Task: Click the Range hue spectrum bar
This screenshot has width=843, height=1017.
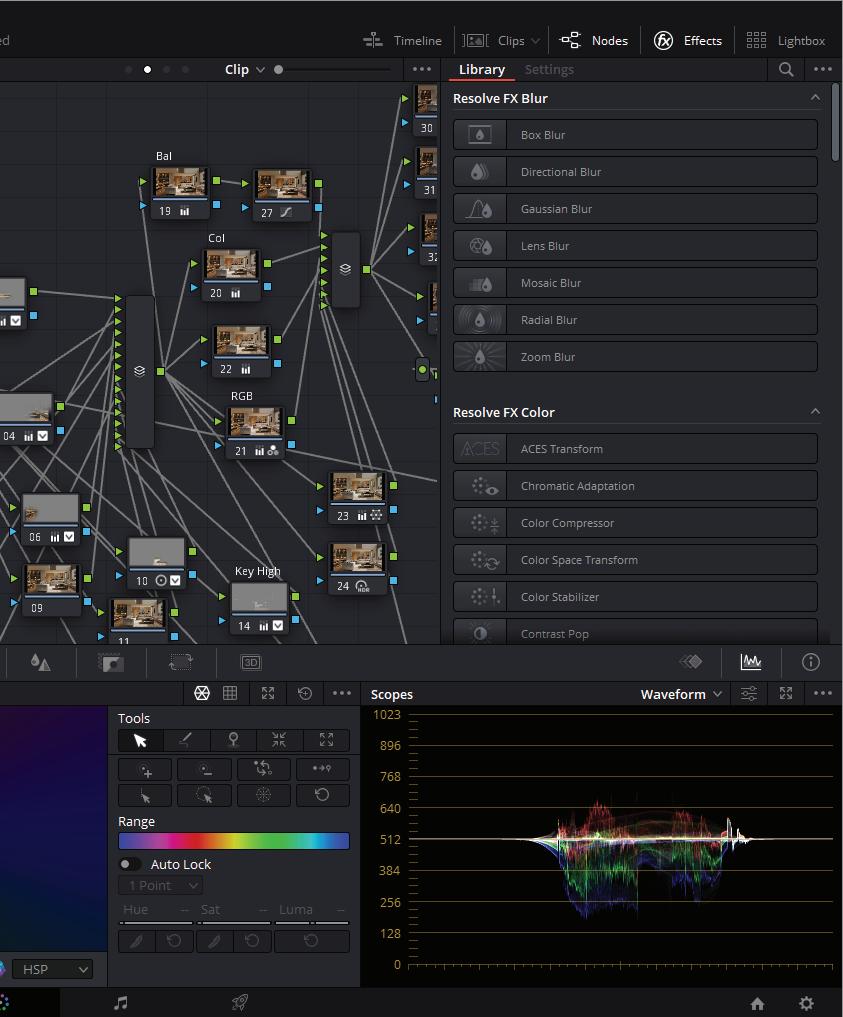Action: 234,841
